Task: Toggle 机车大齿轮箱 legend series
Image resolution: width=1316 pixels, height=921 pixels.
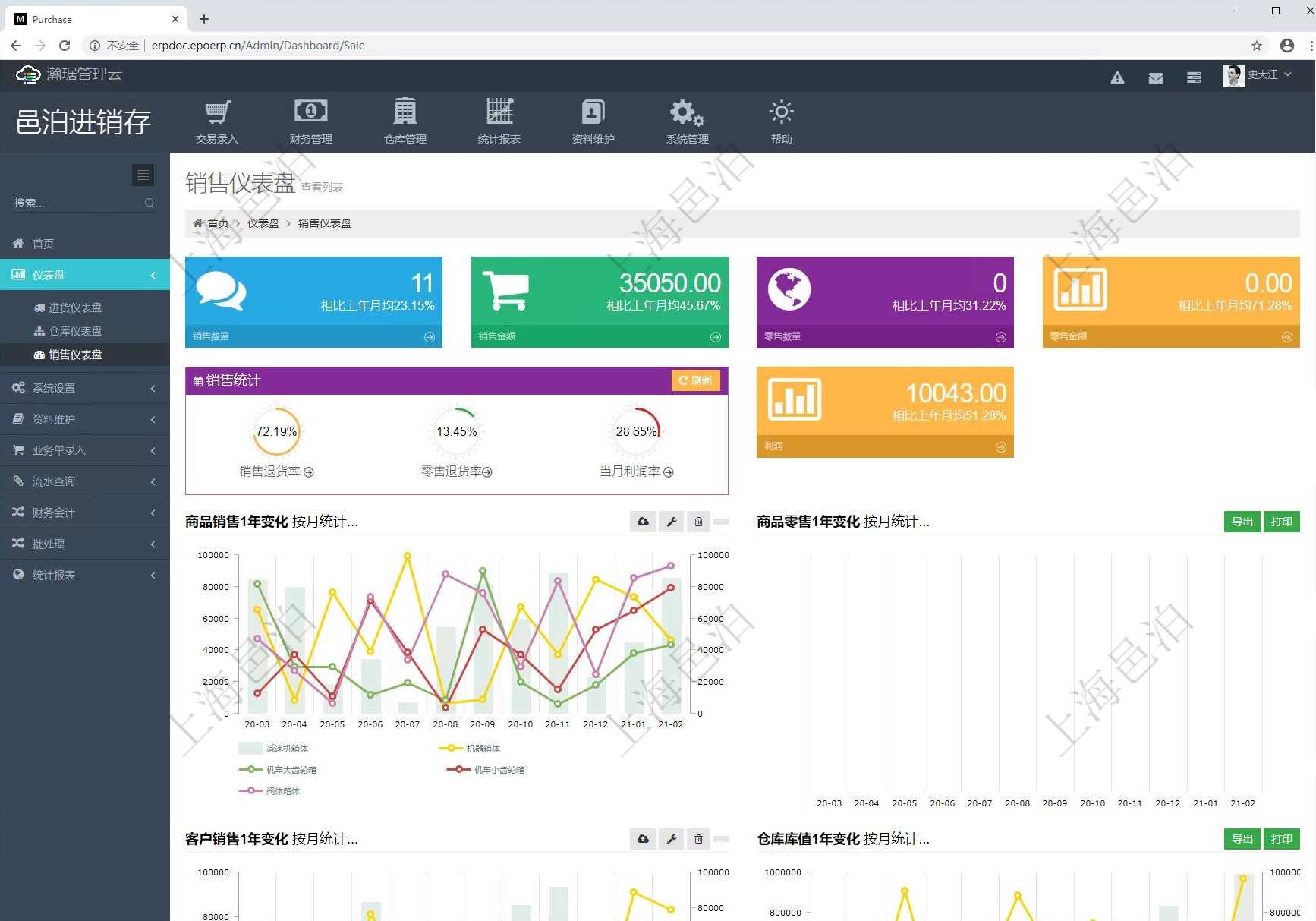Action: click(278, 770)
